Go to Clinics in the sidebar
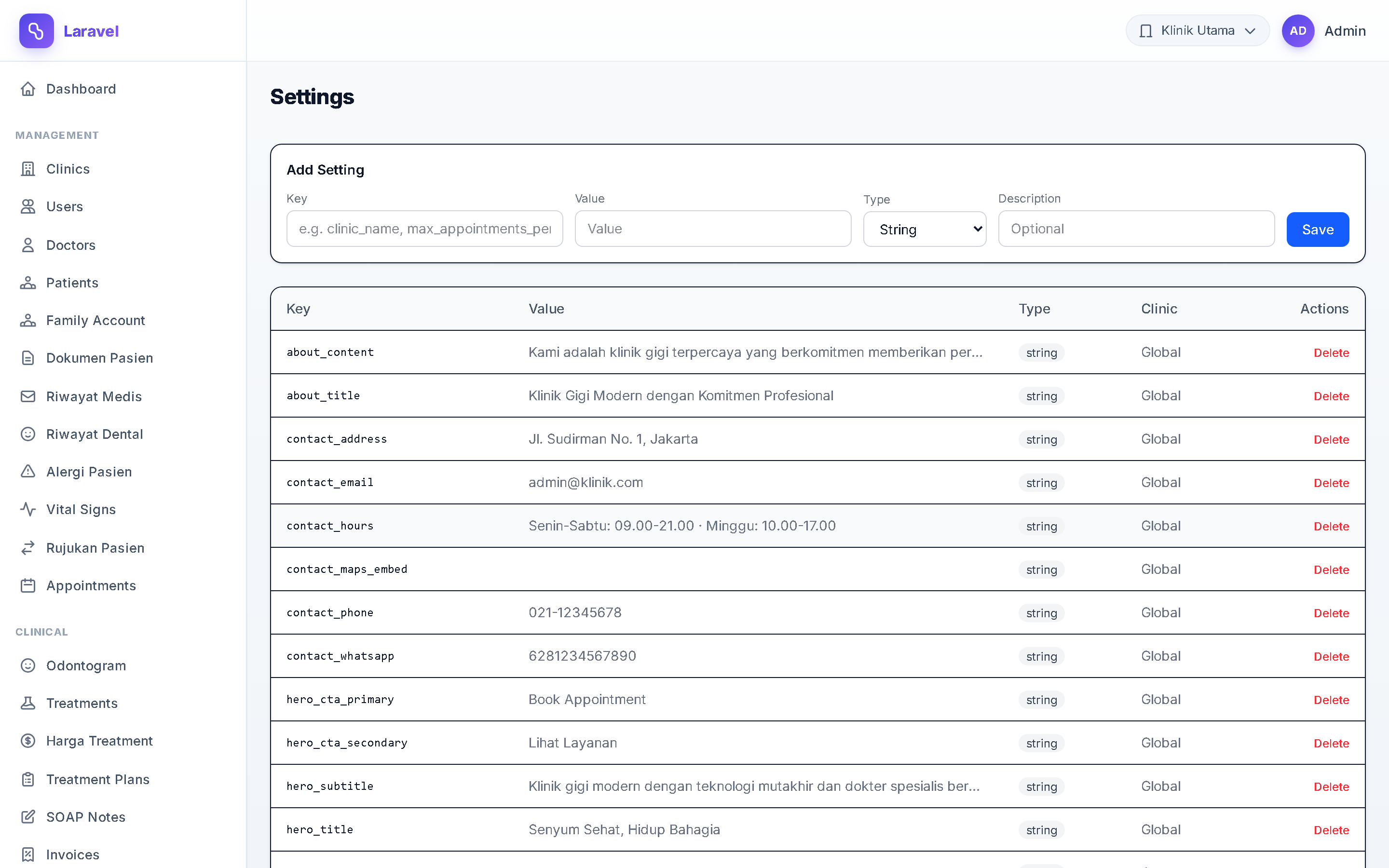Viewport: 1389px width, 868px height. coord(68,169)
